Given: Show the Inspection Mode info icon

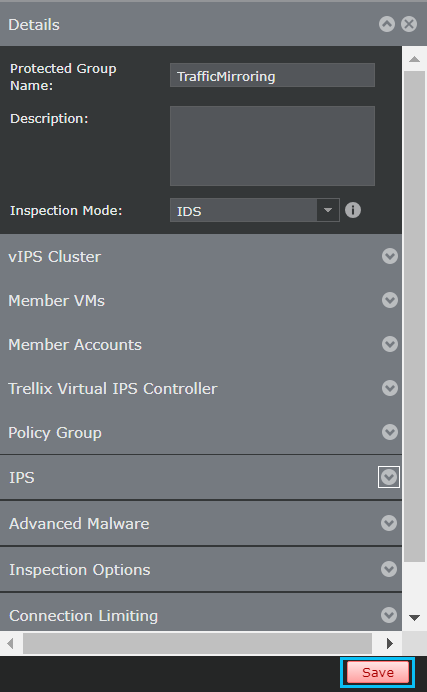Looking at the screenshot, I should (x=353, y=210).
